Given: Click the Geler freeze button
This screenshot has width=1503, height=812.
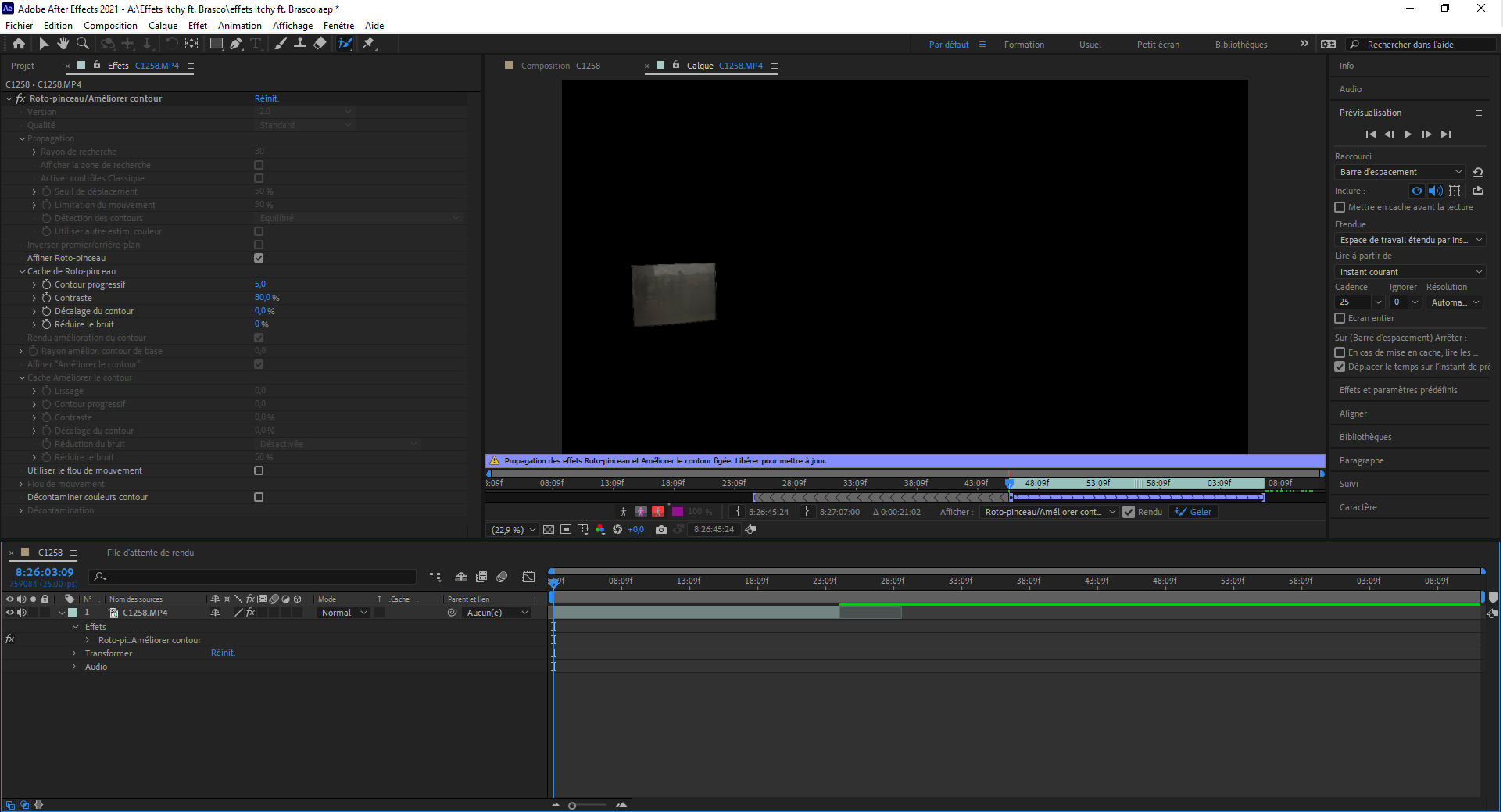Looking at the screenshot, I should click(x=1193, y=512).
